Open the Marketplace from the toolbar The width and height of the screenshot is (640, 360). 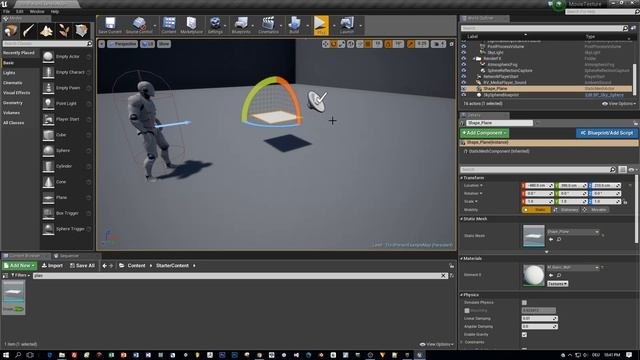tap(191, 25)
